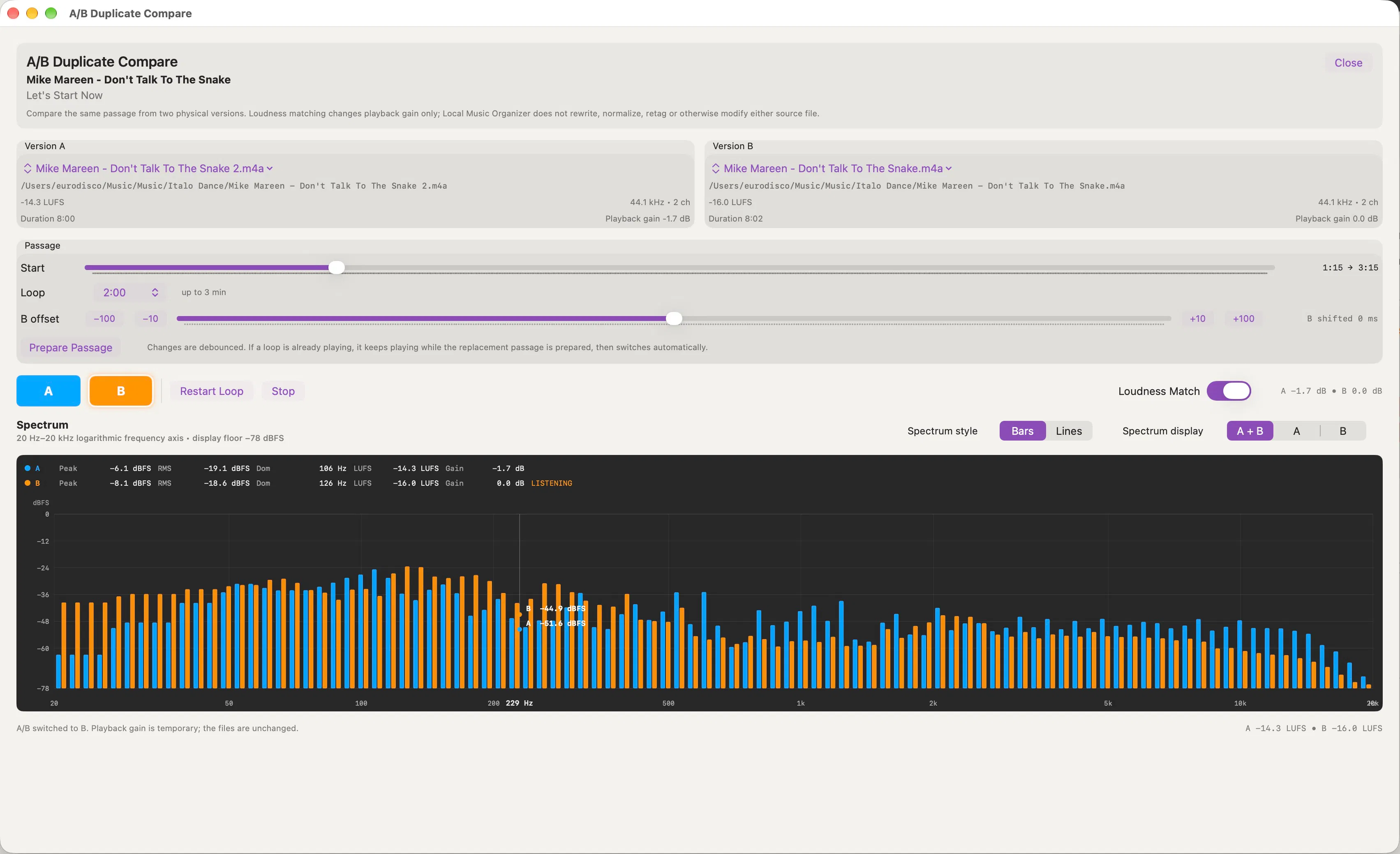Show A + B in spectrum display
The height and width of the screenshot is (854, 1400).
[1250, 431]
